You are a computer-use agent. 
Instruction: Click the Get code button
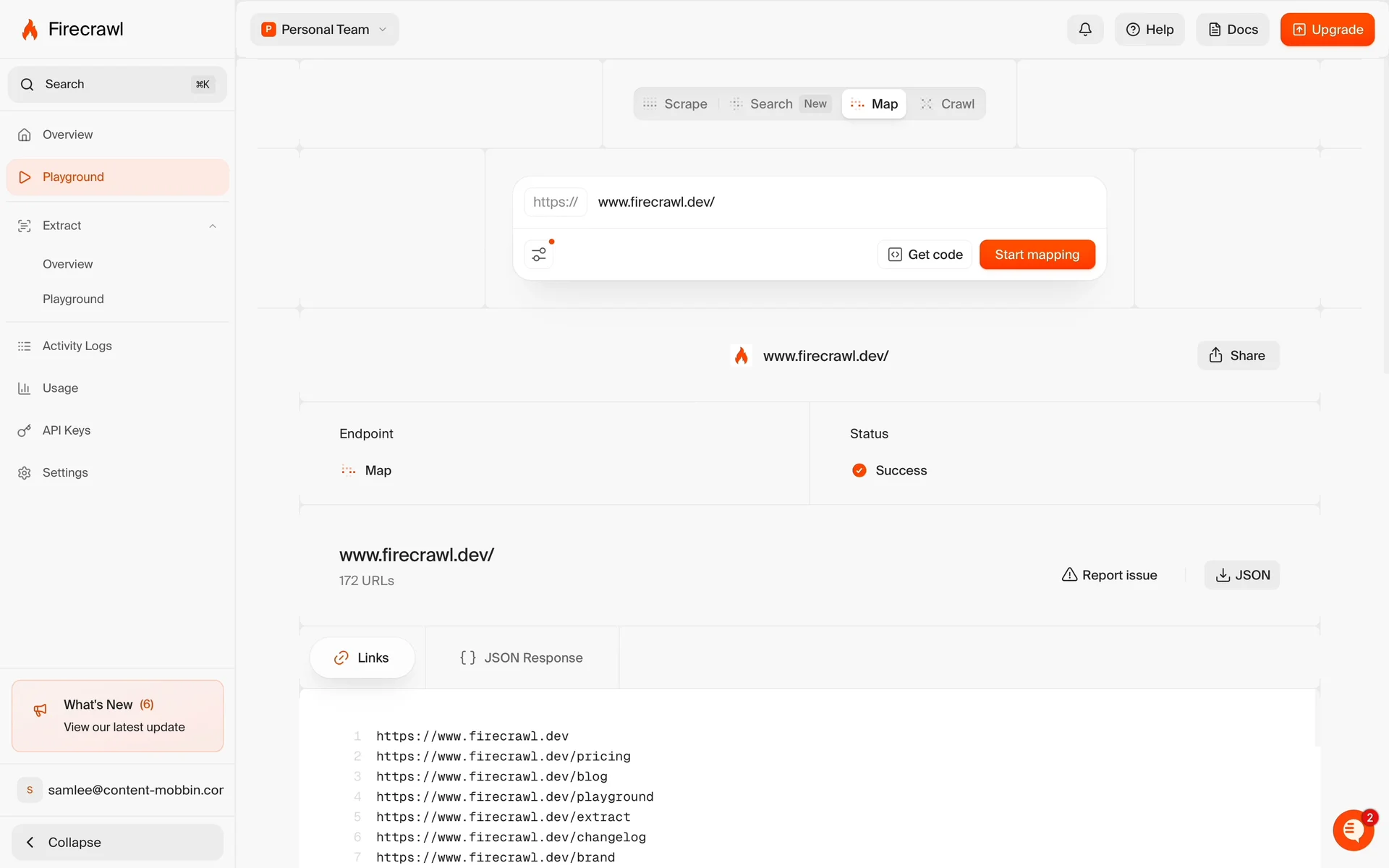click(x=925, y=255)
